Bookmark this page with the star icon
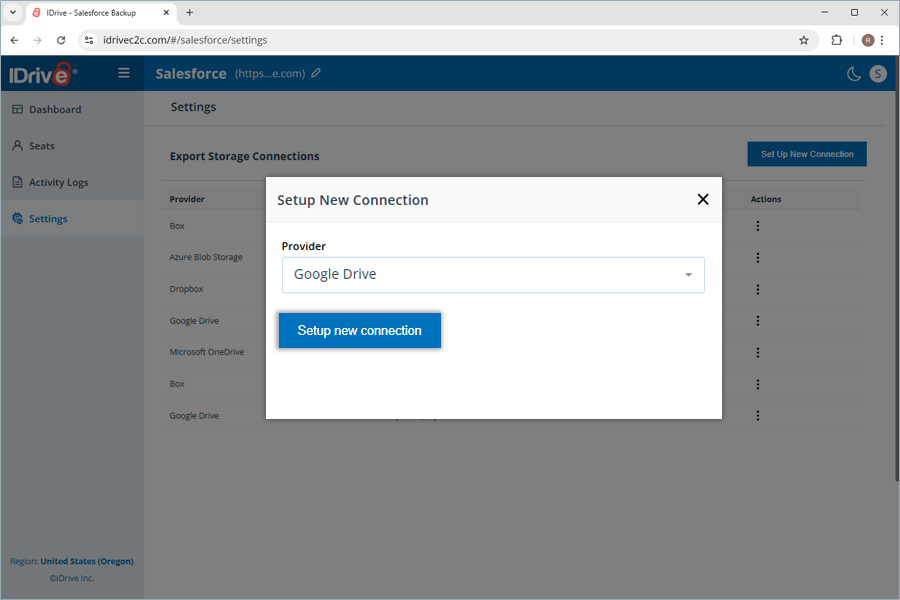This screenshot has width=900, height=600. point(804,40)
